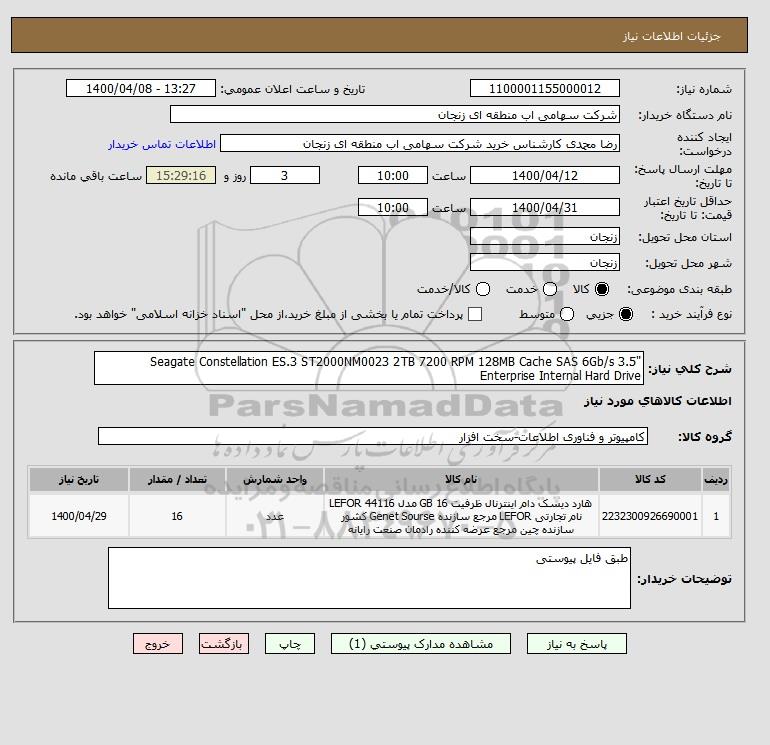This screenshot has width=770, height=745.
Task: Click the remaining days field showing 3
Action: [285, 175]
